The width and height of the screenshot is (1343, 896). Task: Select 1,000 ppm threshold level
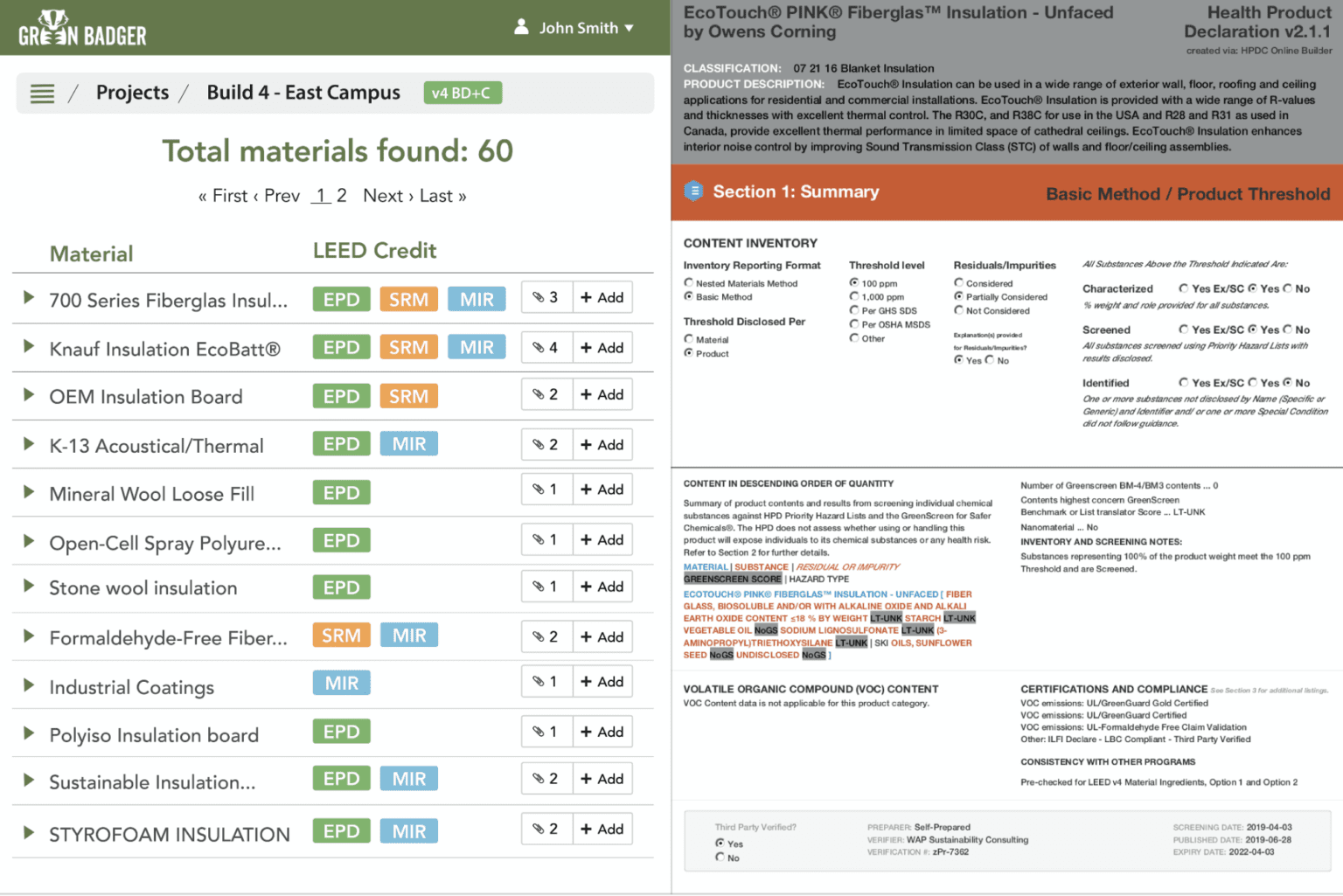[x=854, y=296]
